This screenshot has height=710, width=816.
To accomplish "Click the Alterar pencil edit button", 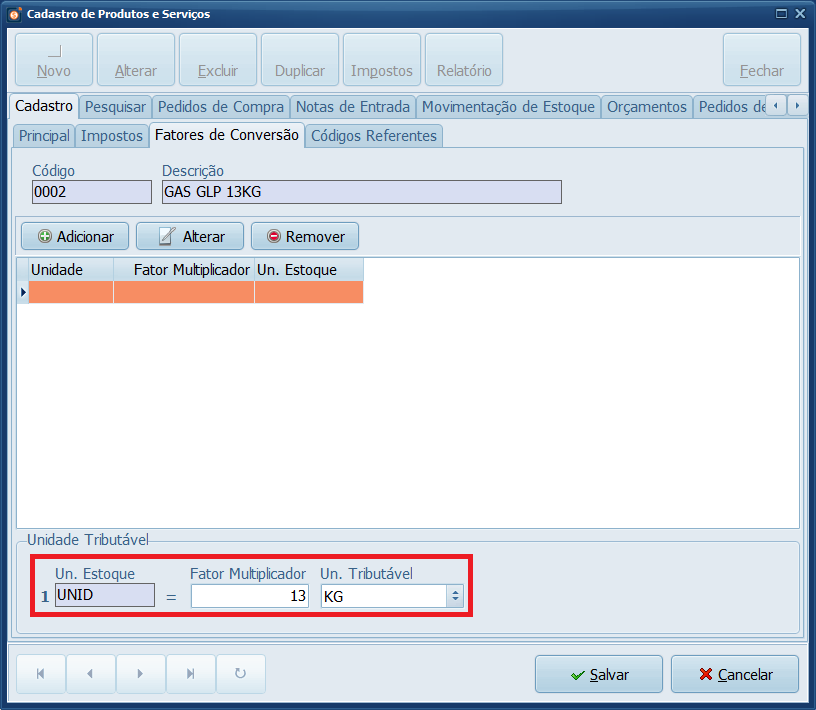I will click(x=190, y=236).
